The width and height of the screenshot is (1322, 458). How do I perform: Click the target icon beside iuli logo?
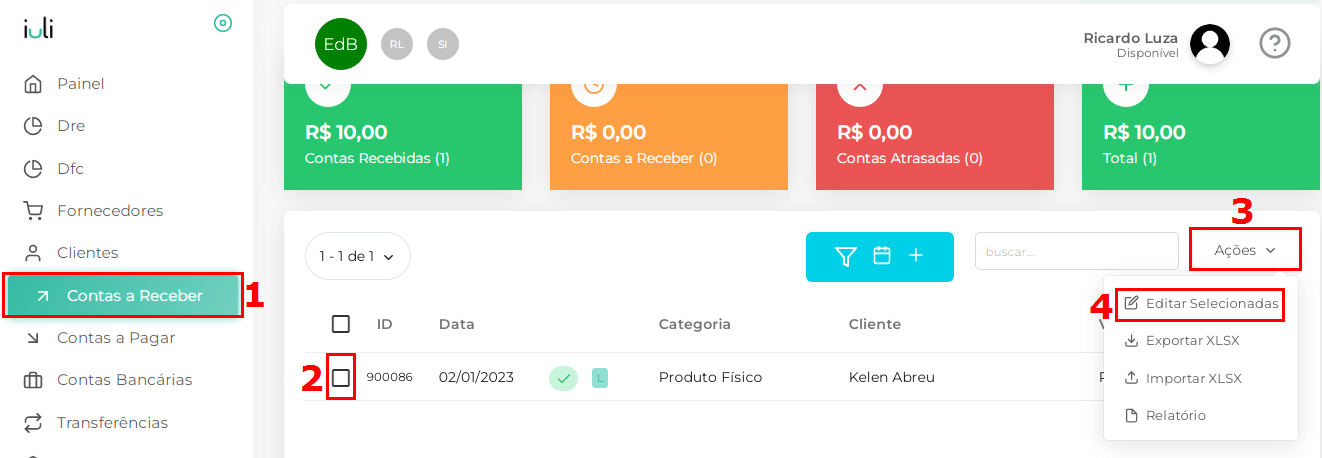tap(223, 23)
